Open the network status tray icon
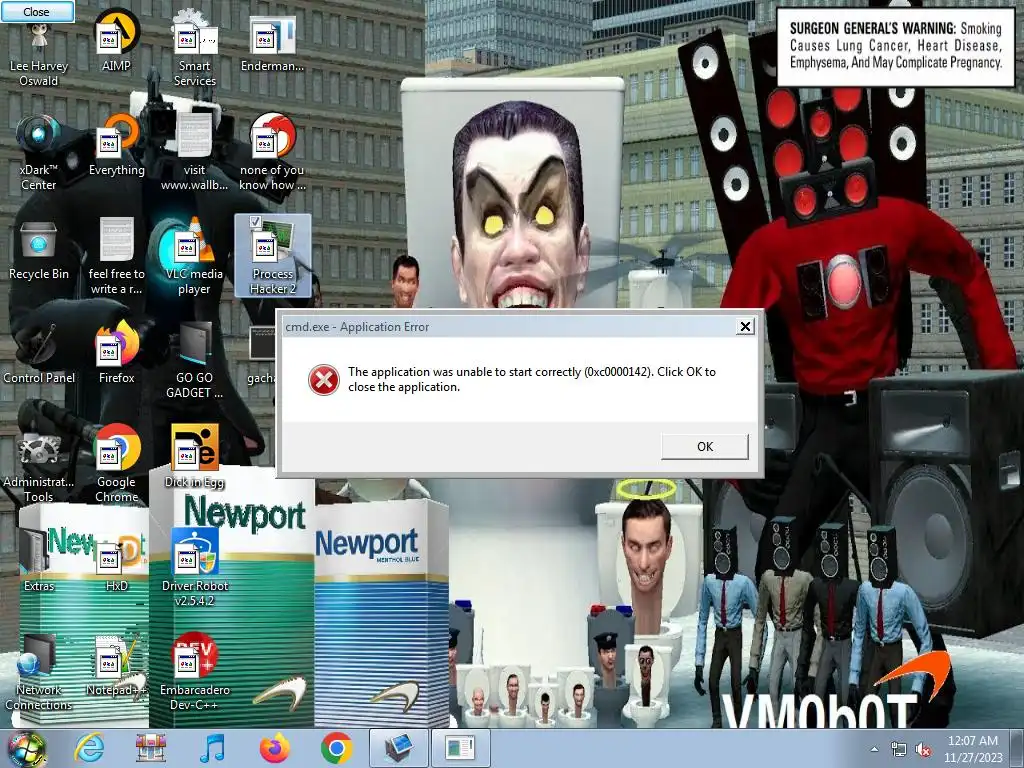 pyautogui.click(x=898, y=750)
